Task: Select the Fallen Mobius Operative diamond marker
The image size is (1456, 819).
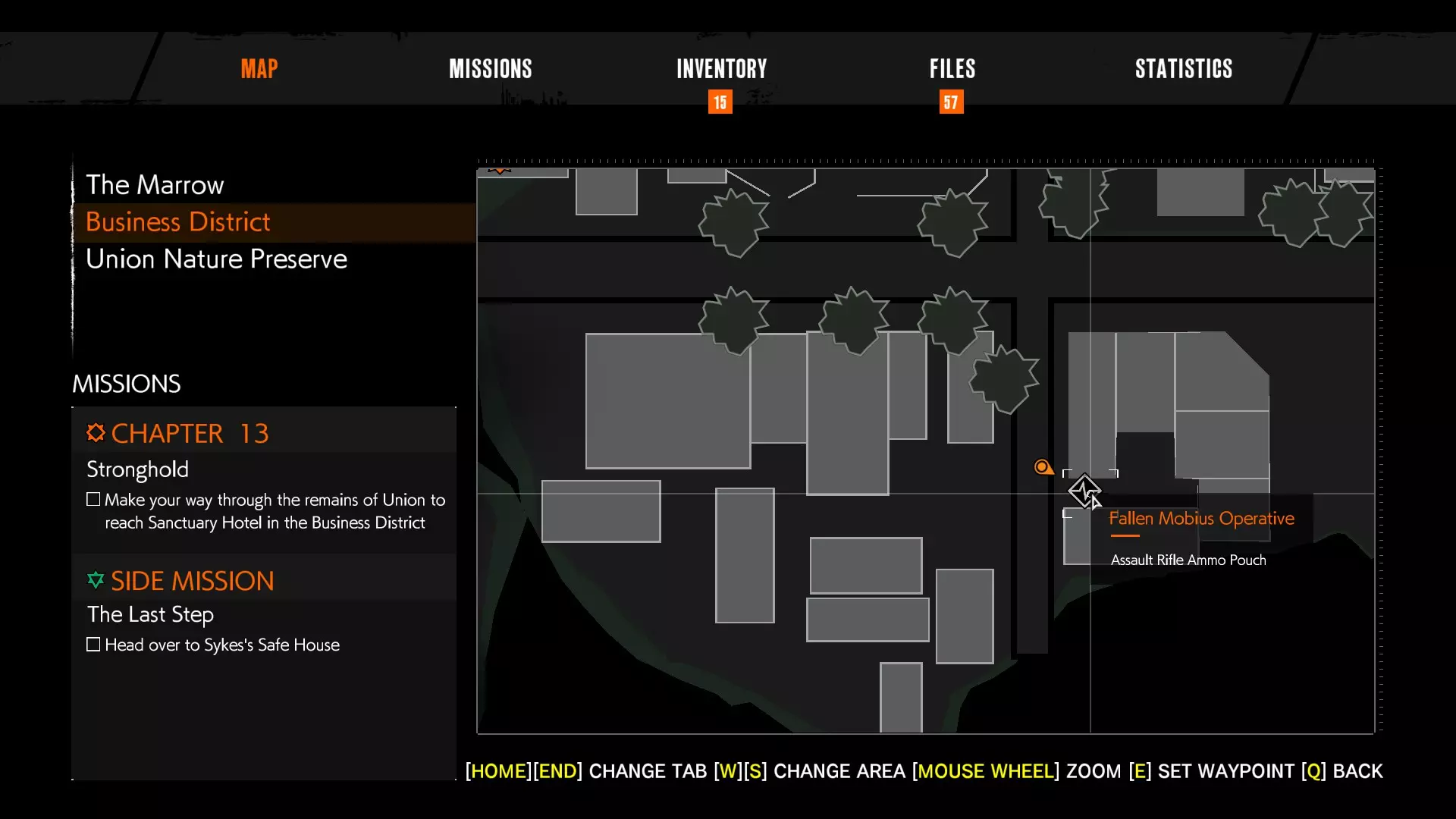Action: tap(1084, 491)
